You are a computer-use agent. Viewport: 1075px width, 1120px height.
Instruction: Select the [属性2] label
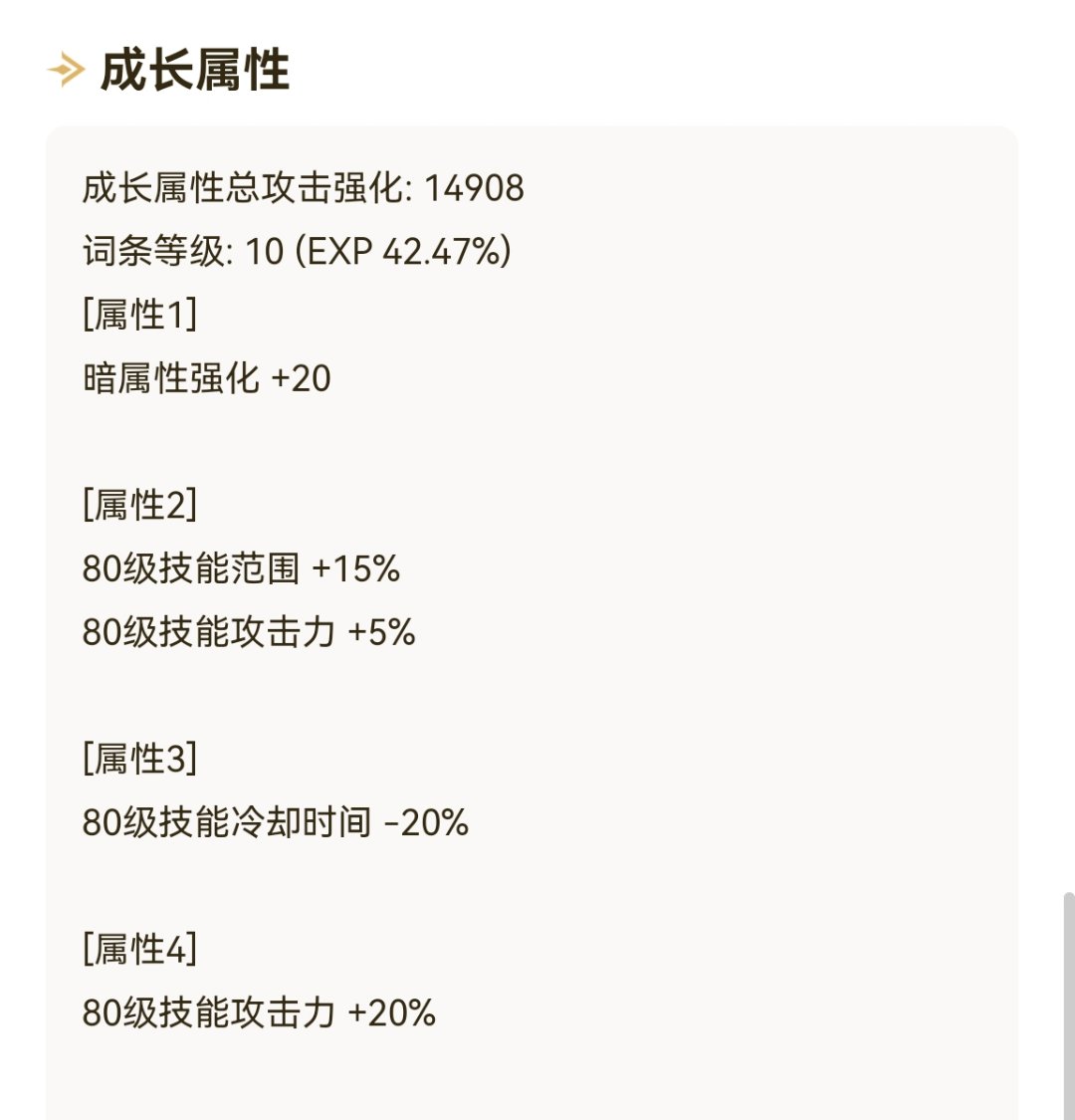click(140, 505)
